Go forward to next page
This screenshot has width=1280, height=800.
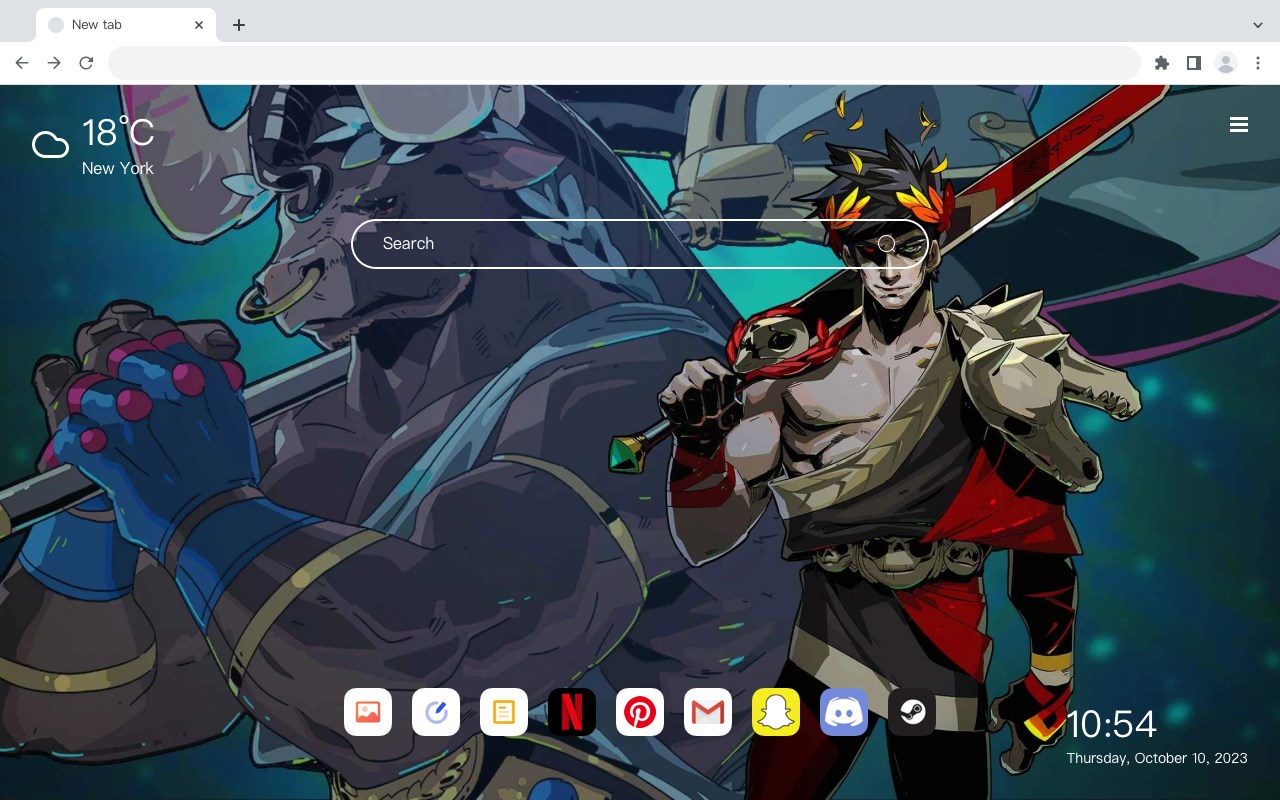(54, 63)
